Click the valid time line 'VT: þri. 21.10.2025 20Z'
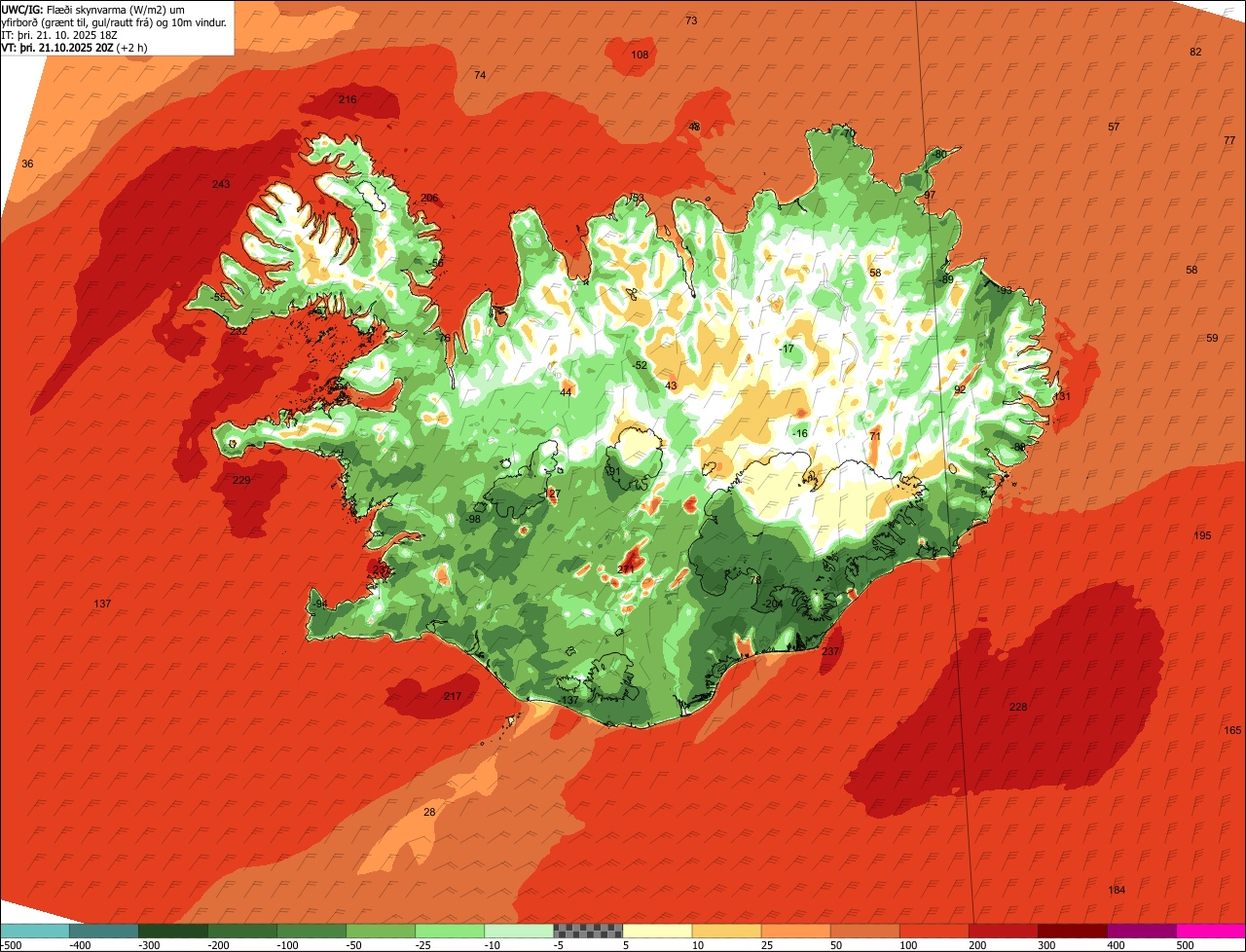 57,48
